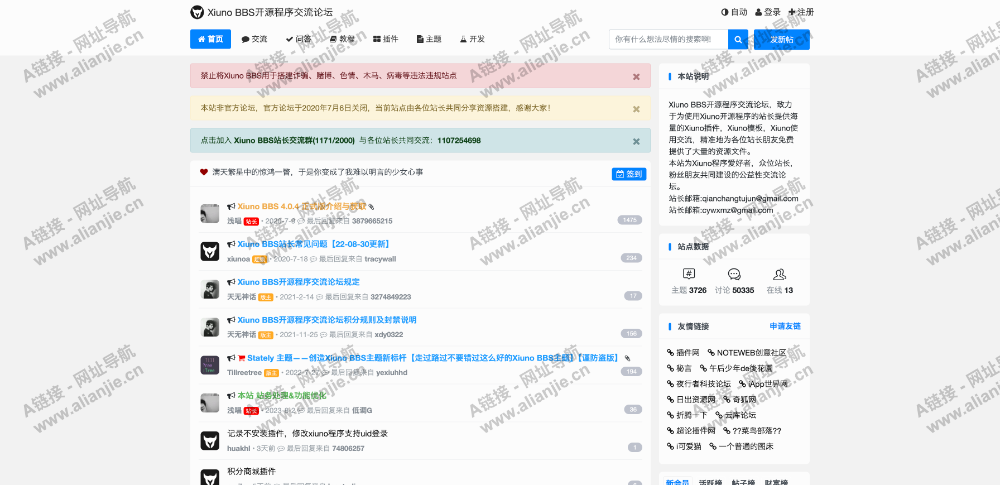Click the 讨论 50335 discussion icon

point(734,274)
